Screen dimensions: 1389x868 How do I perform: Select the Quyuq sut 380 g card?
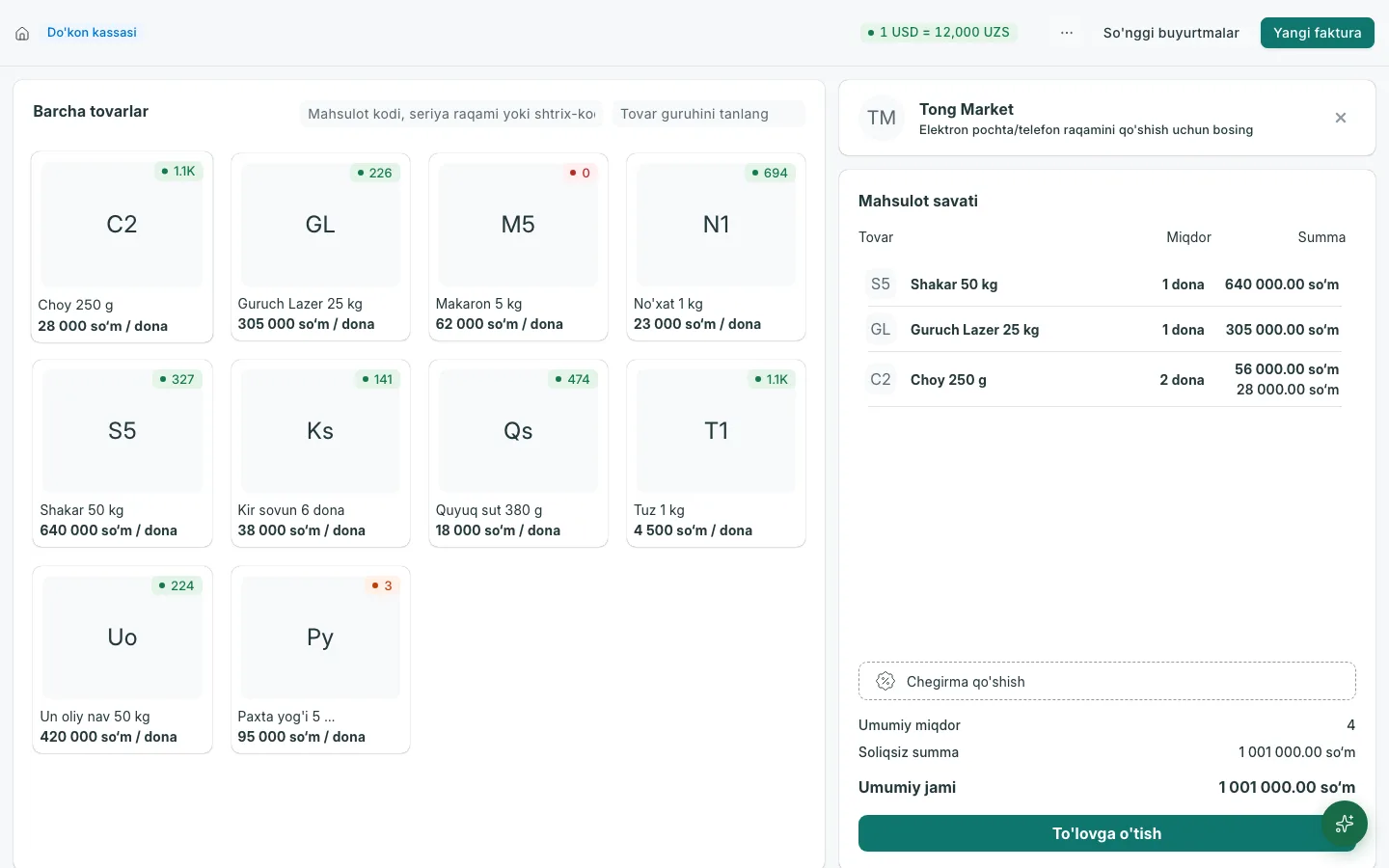518,453
